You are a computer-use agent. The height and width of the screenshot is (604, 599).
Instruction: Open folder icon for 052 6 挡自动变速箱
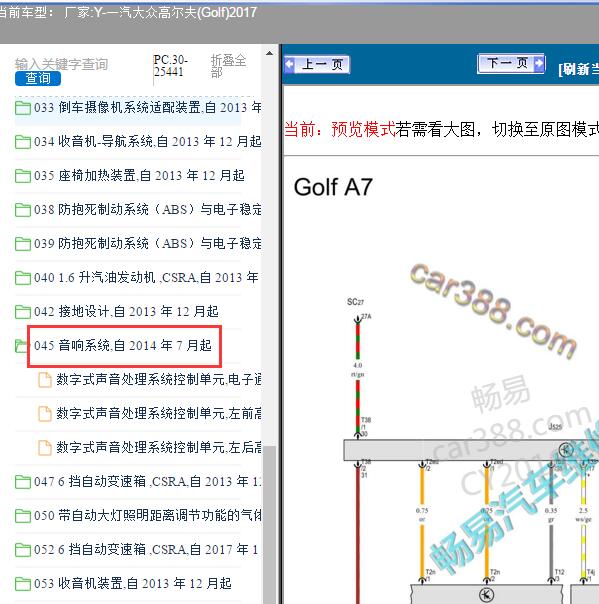(23, 550)
